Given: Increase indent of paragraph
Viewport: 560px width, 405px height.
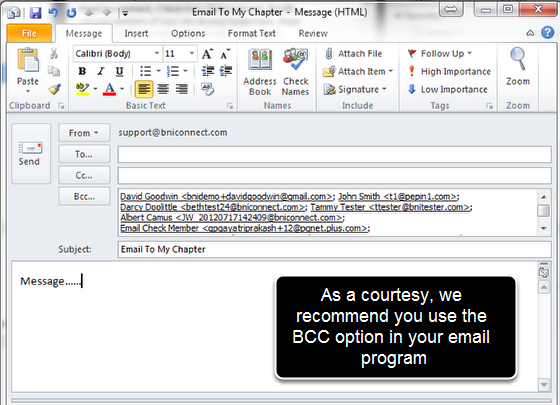Looking at the screenshot, I should (x=226, y=71).
